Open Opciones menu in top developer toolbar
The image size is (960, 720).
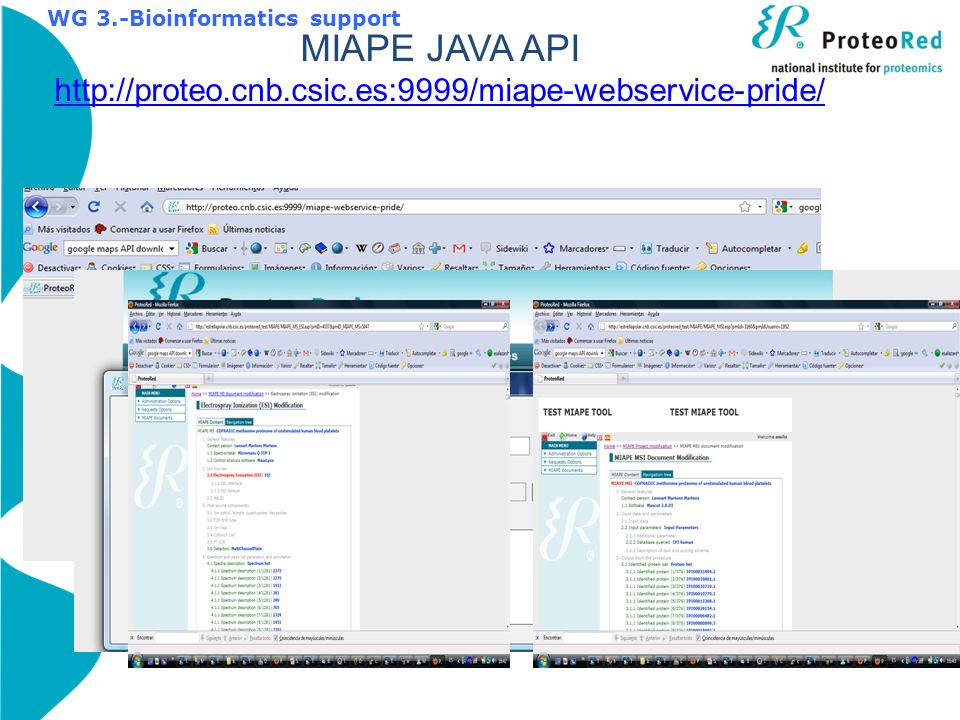point(723,268)
